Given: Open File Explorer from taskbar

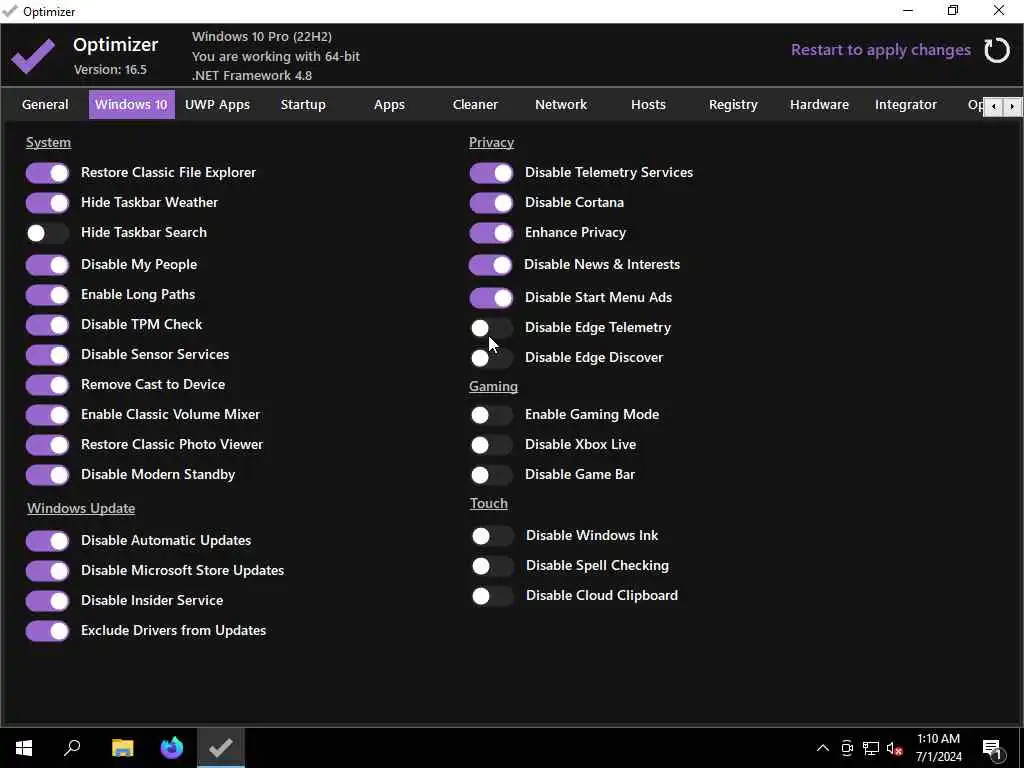Looking at the screenshot, I should [x=122, y=748].
